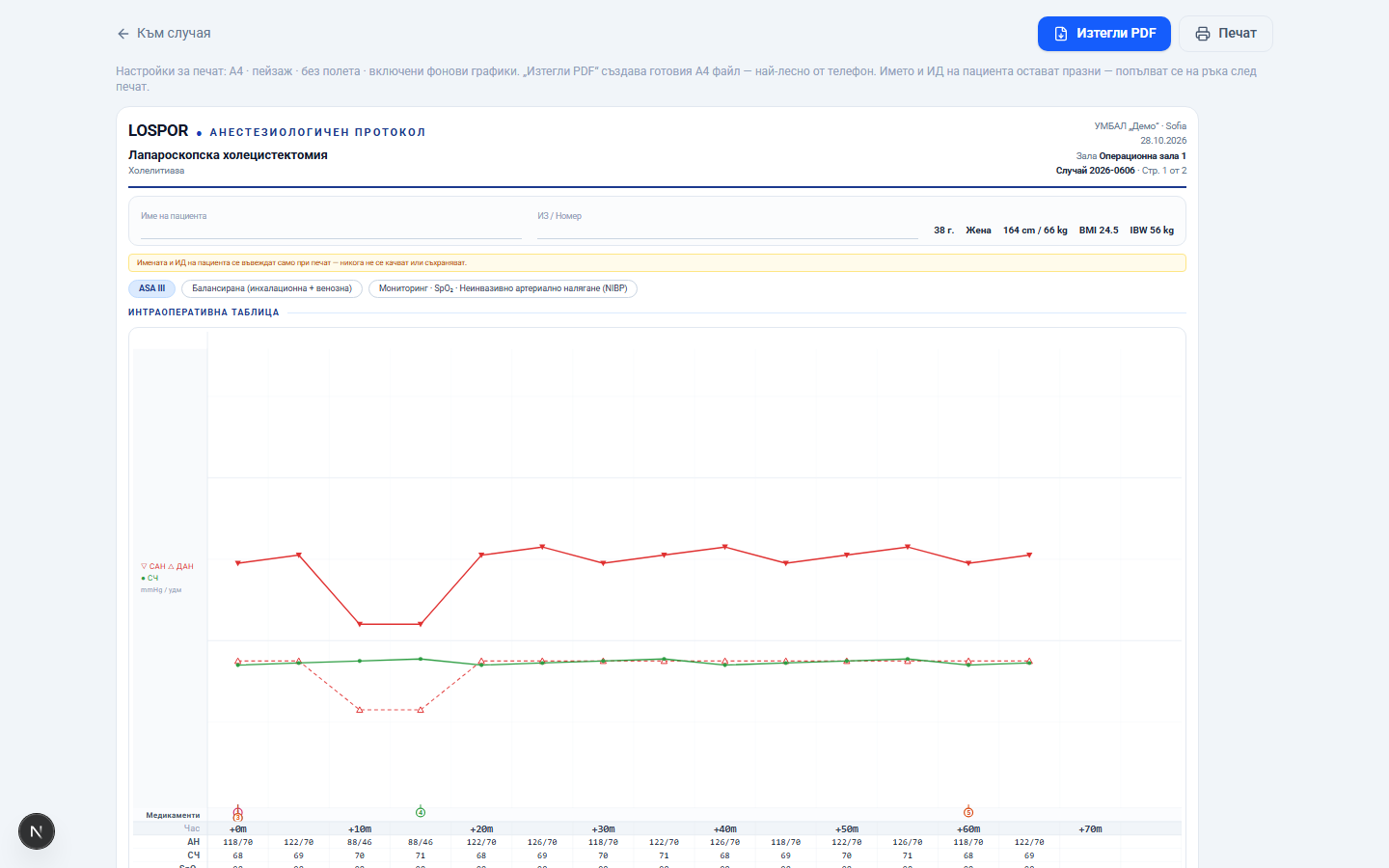The height and width of the screenshot is (868, 1389).
Task: Click the round N badge
Action: click(x=37, y=831)
